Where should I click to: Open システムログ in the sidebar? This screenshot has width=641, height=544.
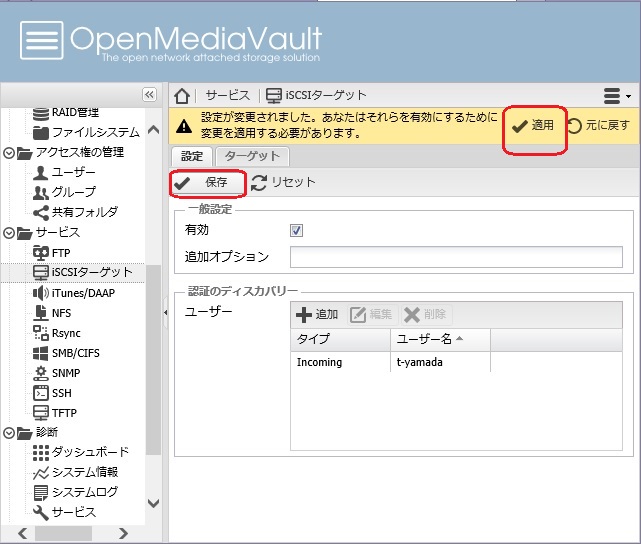click(75, 492)
